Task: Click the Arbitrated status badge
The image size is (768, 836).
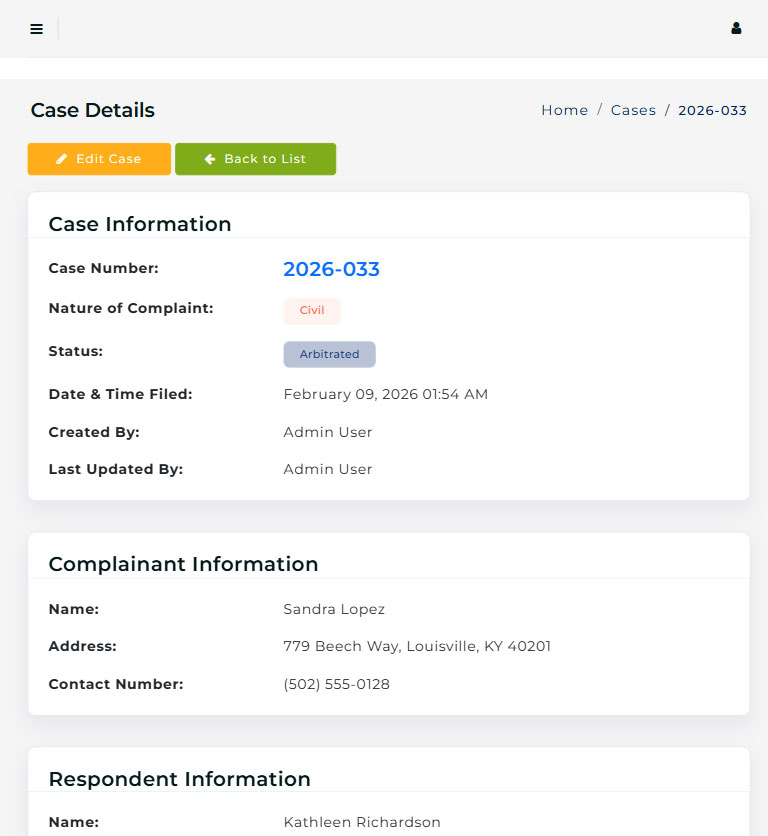Action: (329, 354)
